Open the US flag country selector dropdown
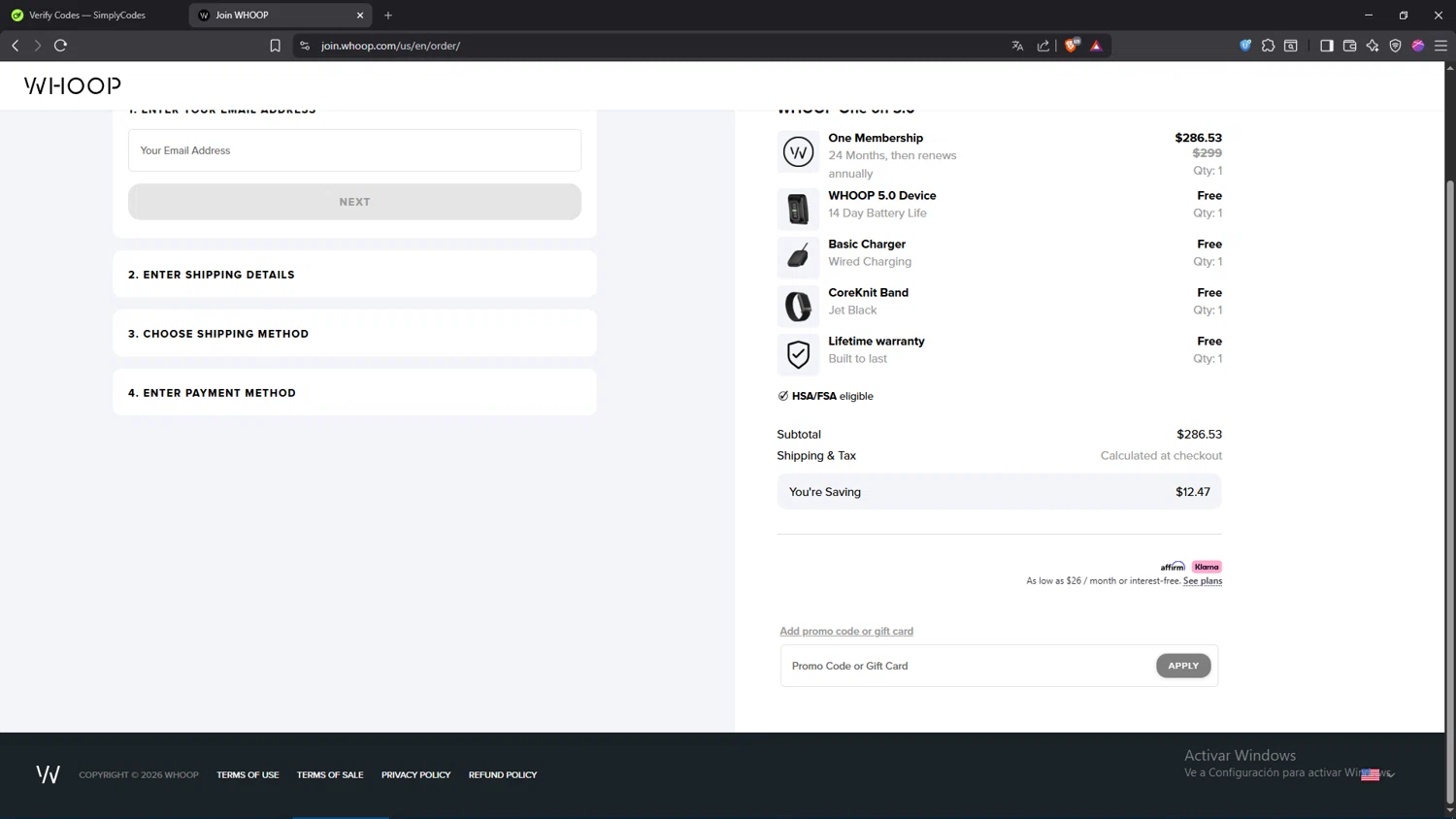Image resolution: width=1456 pixels, height=819 pixels. [x=1377, y=774]
